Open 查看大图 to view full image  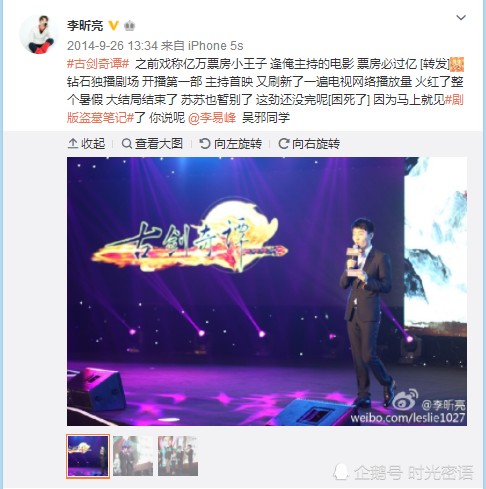point(153,144)
